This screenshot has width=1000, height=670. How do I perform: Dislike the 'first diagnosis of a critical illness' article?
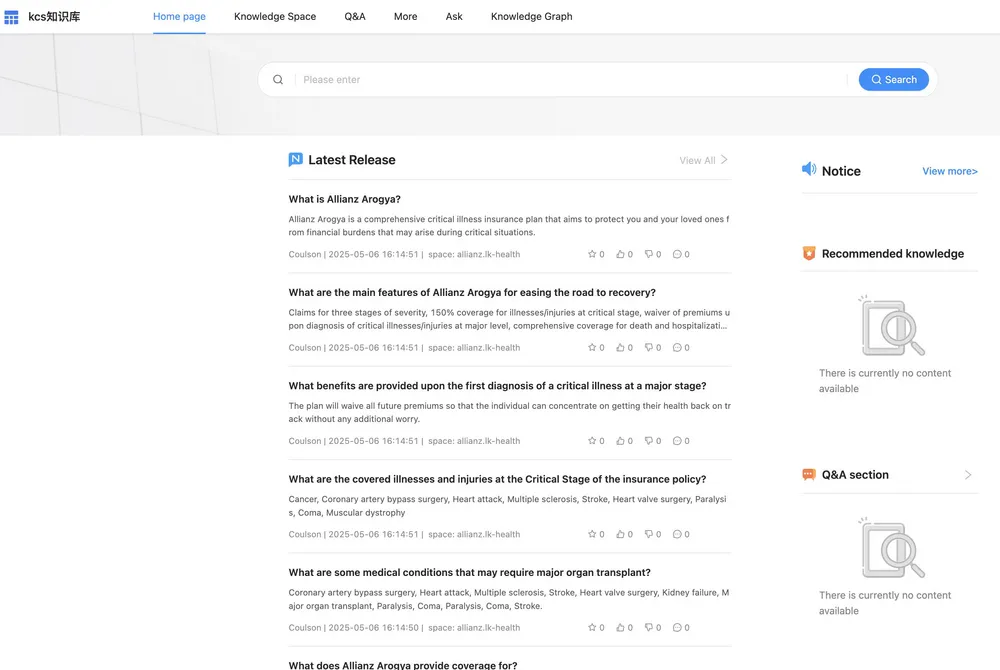(x=649, y=441)
